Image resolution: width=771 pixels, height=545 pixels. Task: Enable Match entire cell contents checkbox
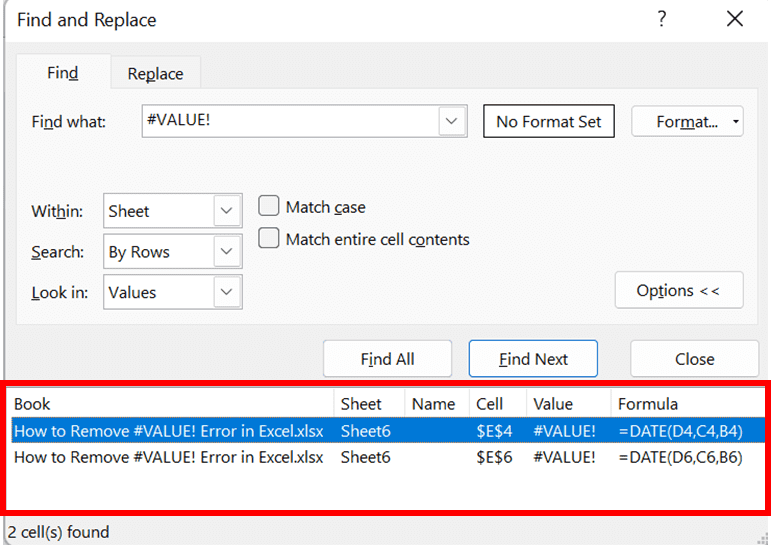pos(268,238)
